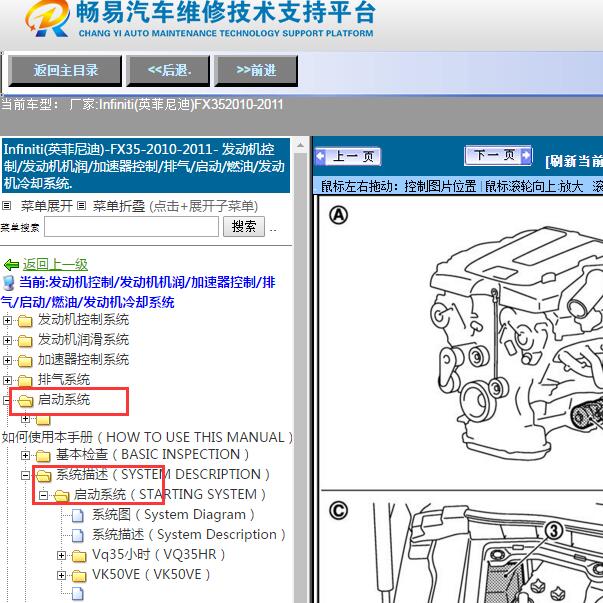Expand the 加速器控制系统 tree node
The image size is (603, 603).
click(7, 360)
